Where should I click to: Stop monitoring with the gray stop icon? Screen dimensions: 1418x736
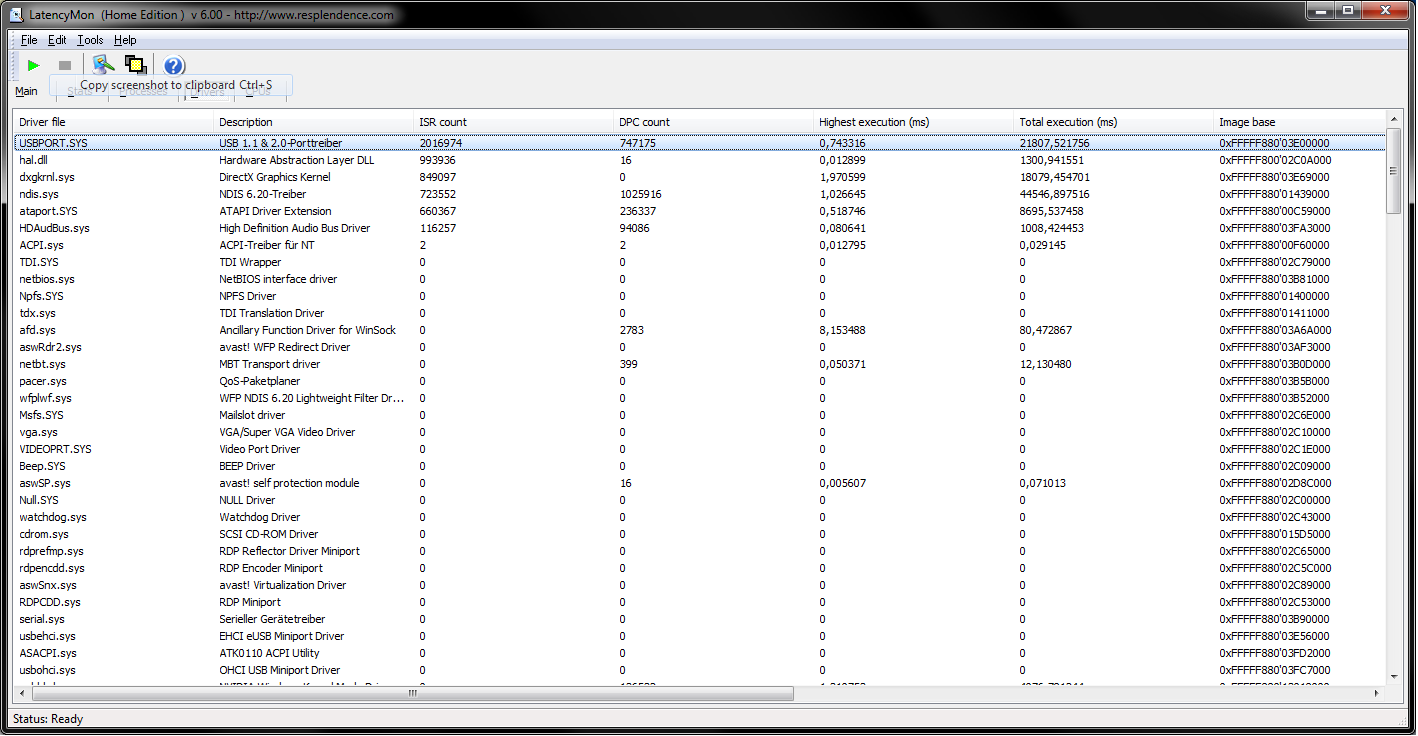point(65,65)
